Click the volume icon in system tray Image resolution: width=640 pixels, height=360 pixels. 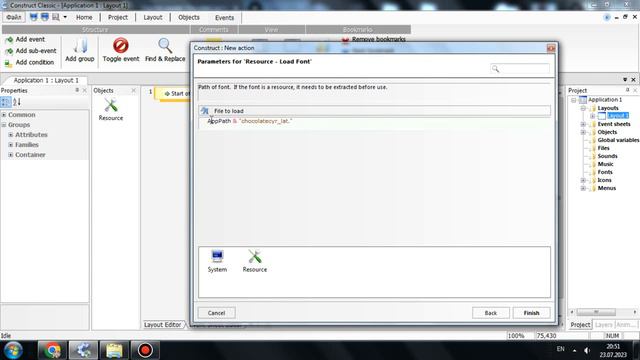(x=587, y=350)
